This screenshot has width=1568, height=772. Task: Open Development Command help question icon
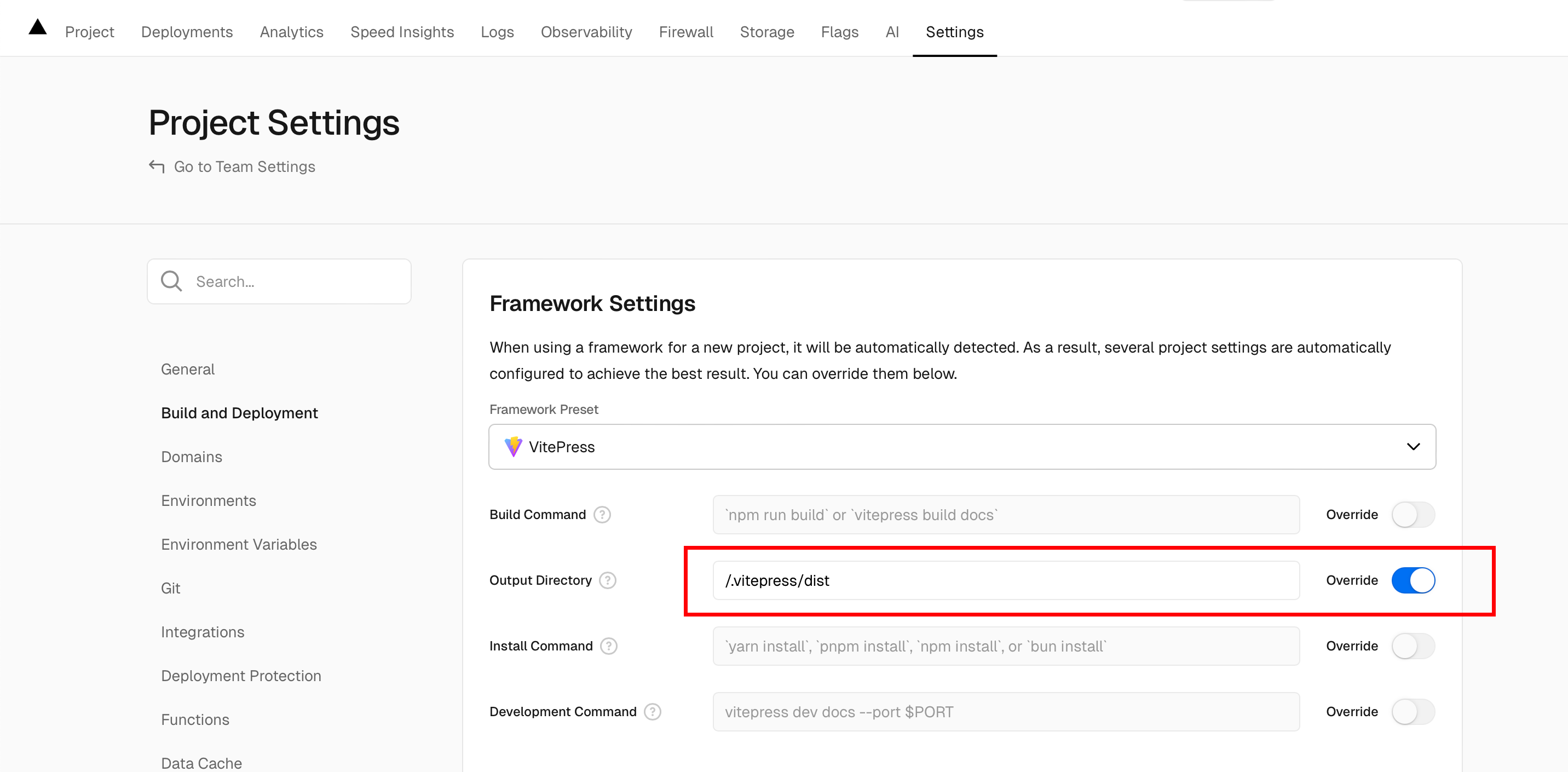tap(653, 712)
